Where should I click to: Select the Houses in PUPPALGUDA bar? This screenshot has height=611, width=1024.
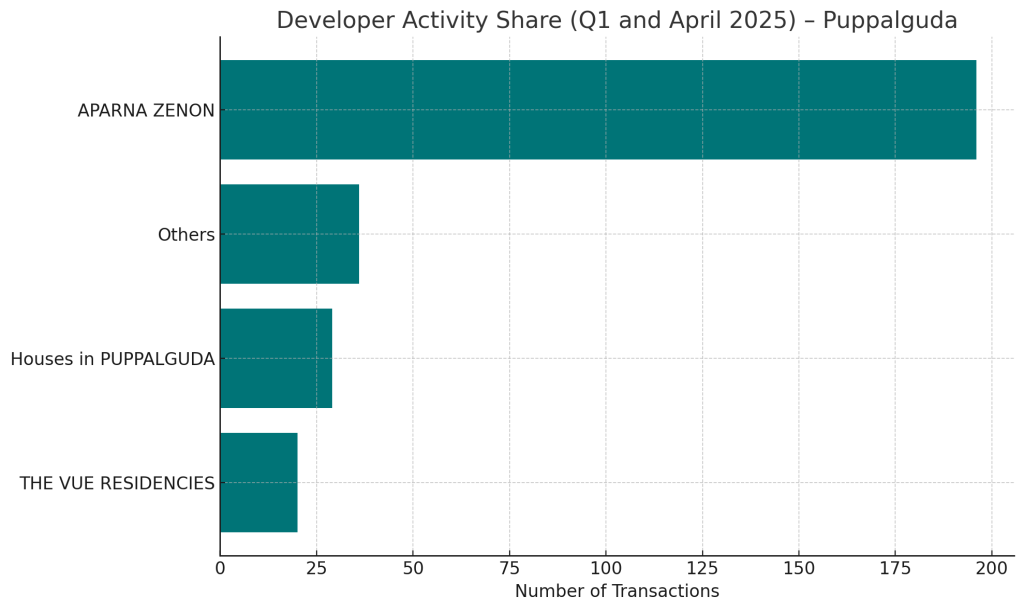(x=276, y=358)
